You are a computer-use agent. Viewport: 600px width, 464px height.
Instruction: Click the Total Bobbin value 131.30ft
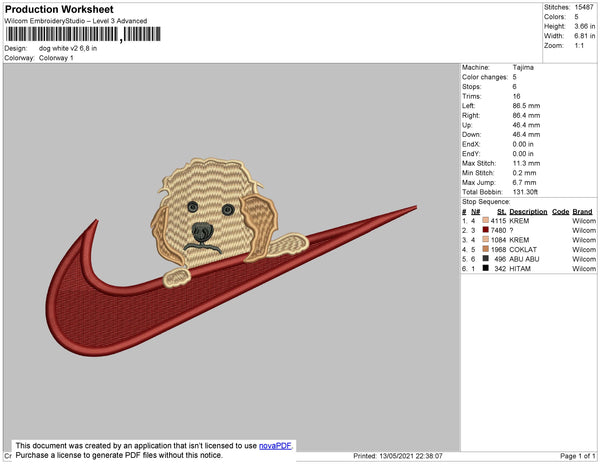point(525,192)
